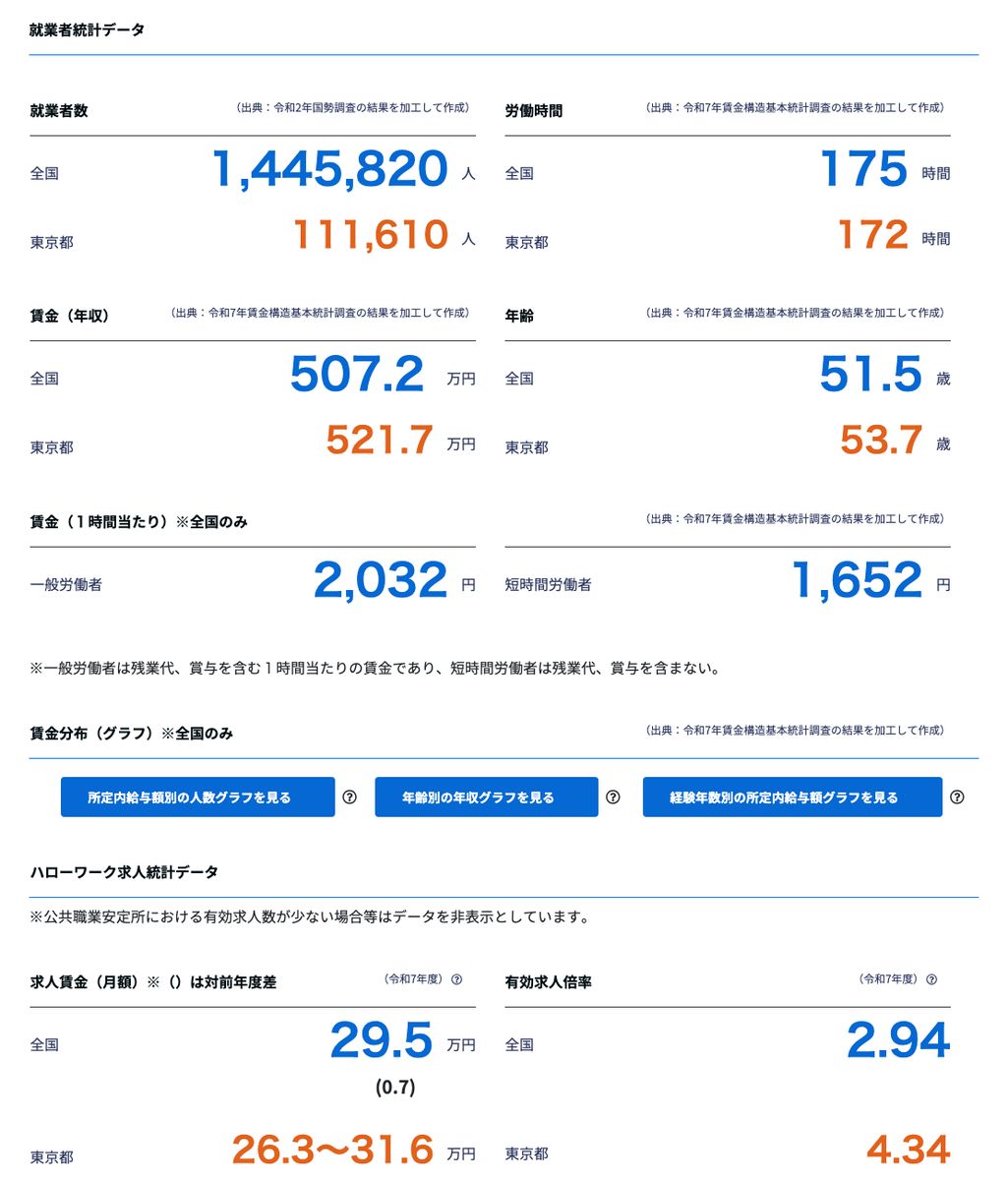Image resolution: width=1008 pixels, height=1180 pixels.
Task: Click the source note beside 労働時間
Action: click(x=795, y=108)
